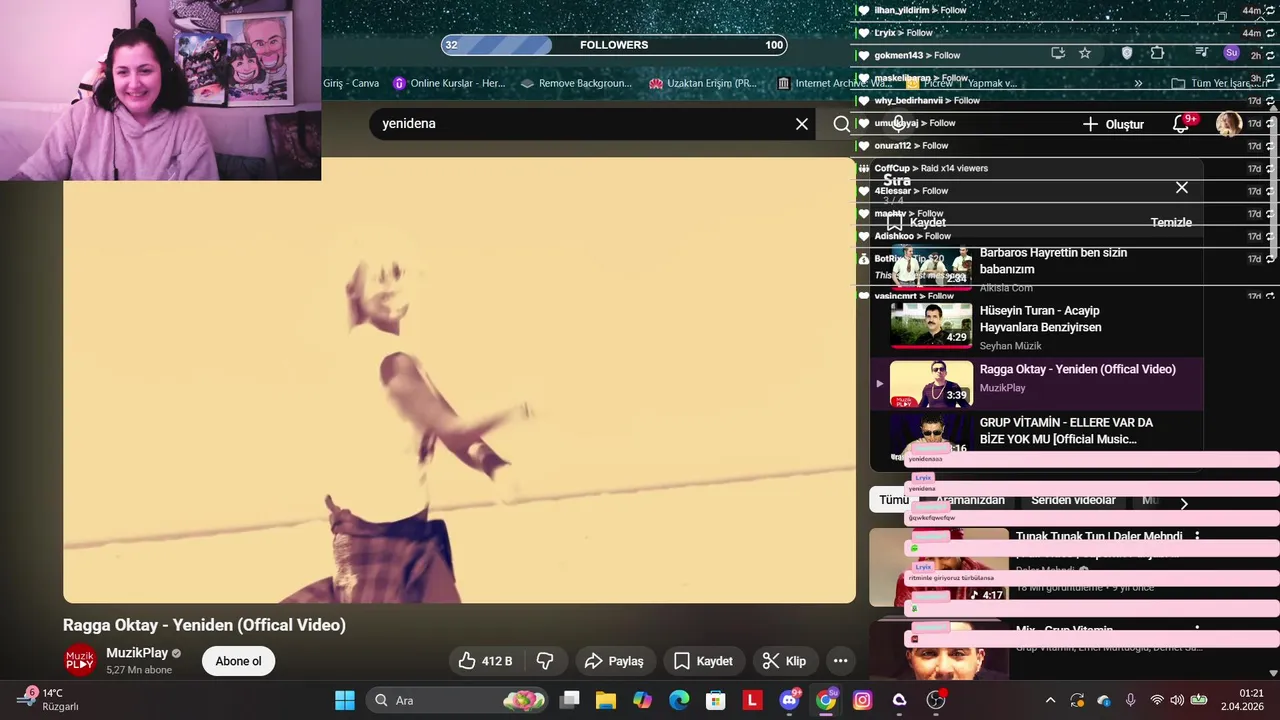Image resolution: width=1280 pixels, height=720 pixels.
Task: Open Windows Start menu
Action: pos(344,700)
